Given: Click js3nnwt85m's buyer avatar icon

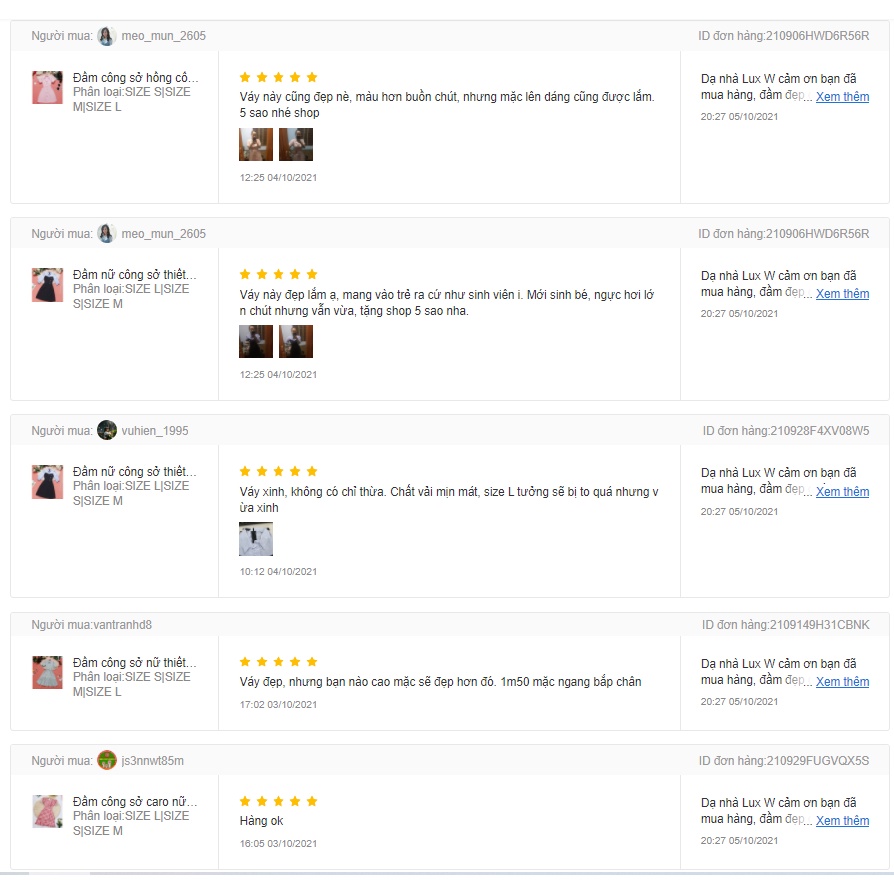Looking at the screenshot, I should (x=107, y=760).
